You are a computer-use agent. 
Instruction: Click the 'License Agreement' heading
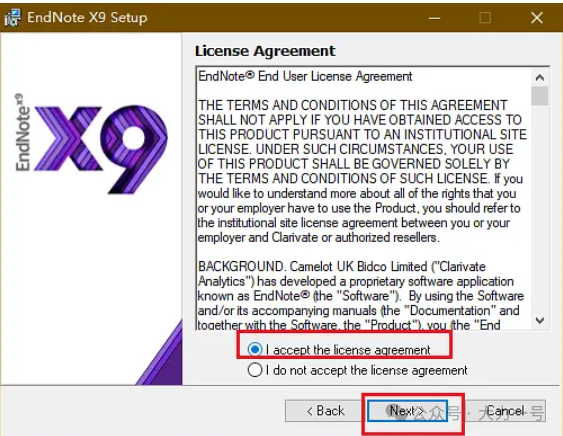265,51
